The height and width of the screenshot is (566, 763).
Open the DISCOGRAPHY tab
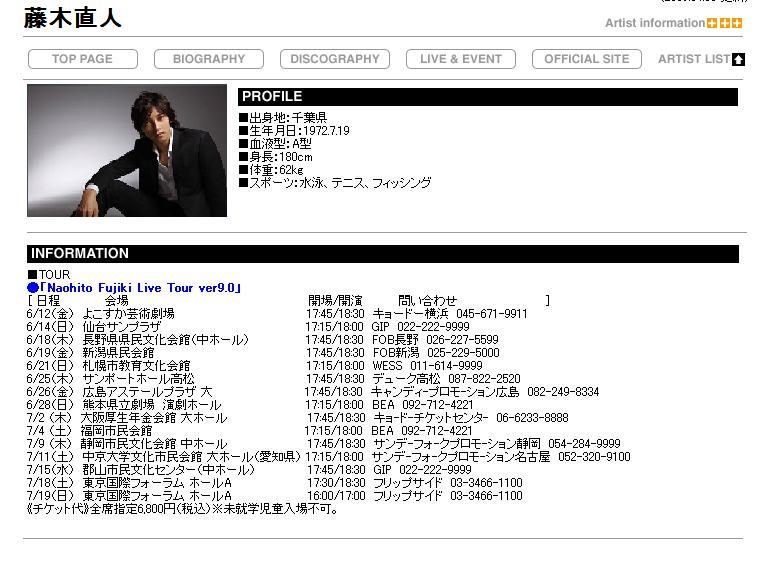[x=335, y=59]
